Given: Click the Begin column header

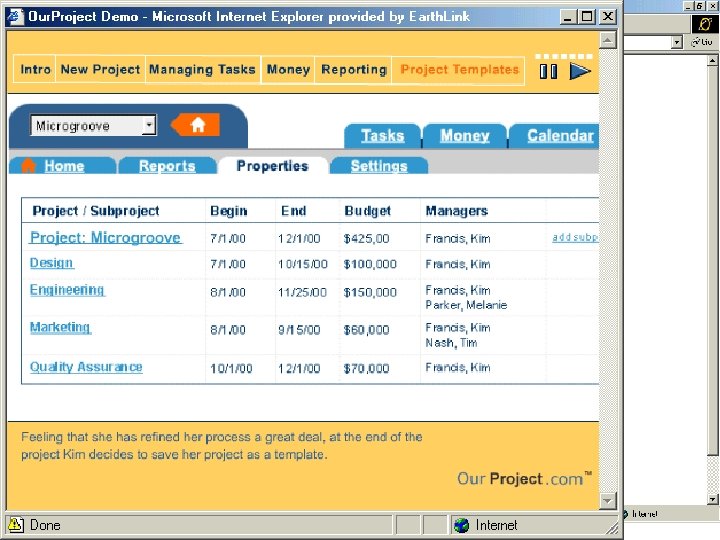Looking at the screenshot, I should (x=229, y=211).
